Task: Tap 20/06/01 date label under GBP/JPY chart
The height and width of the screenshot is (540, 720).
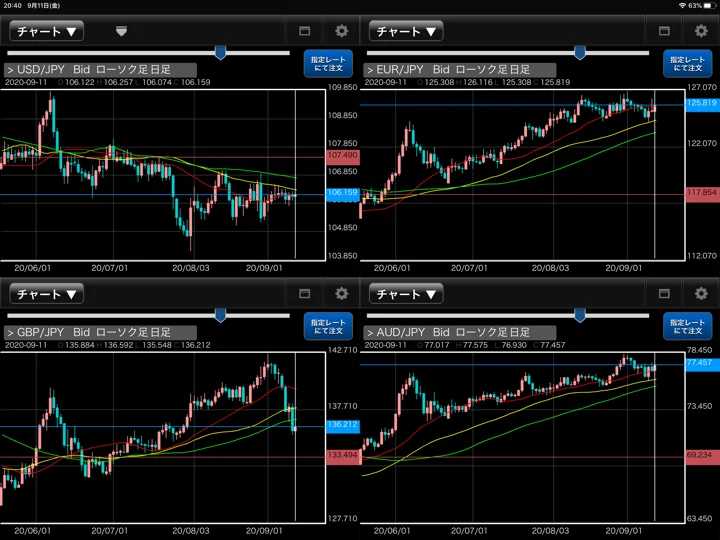Action: (33, 531)
